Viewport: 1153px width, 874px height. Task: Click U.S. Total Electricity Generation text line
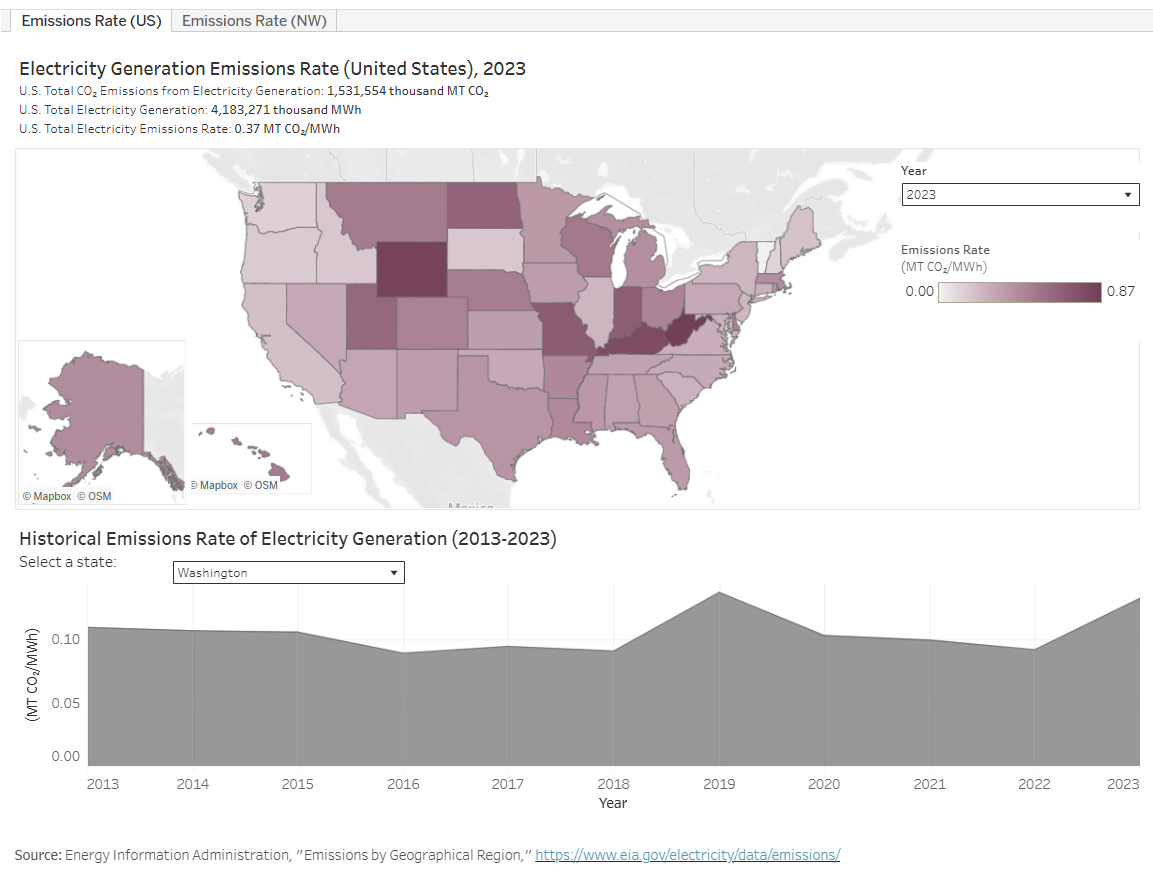190,110
